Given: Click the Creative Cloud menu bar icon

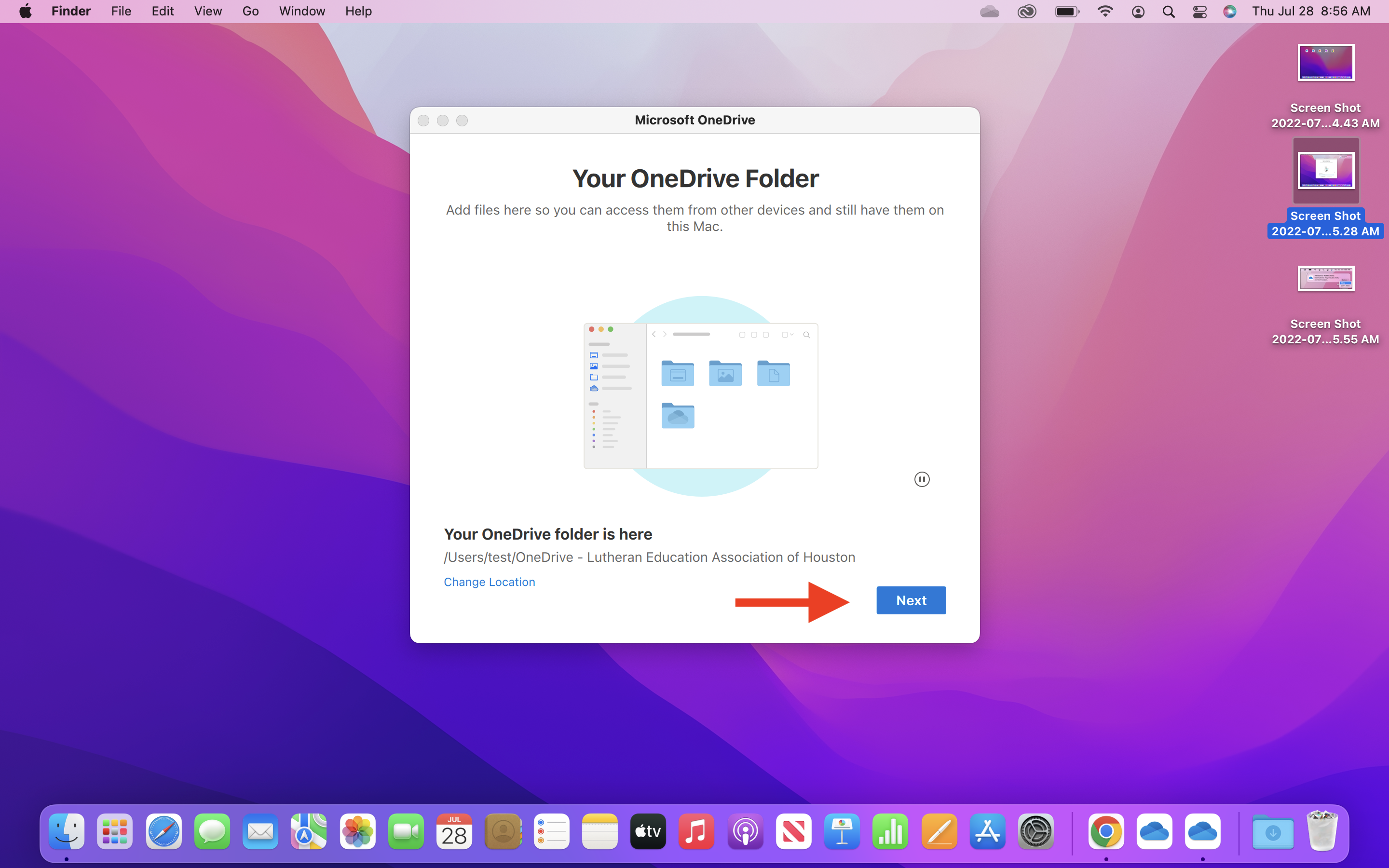Looking at the screenshot, I should 1027,12.
